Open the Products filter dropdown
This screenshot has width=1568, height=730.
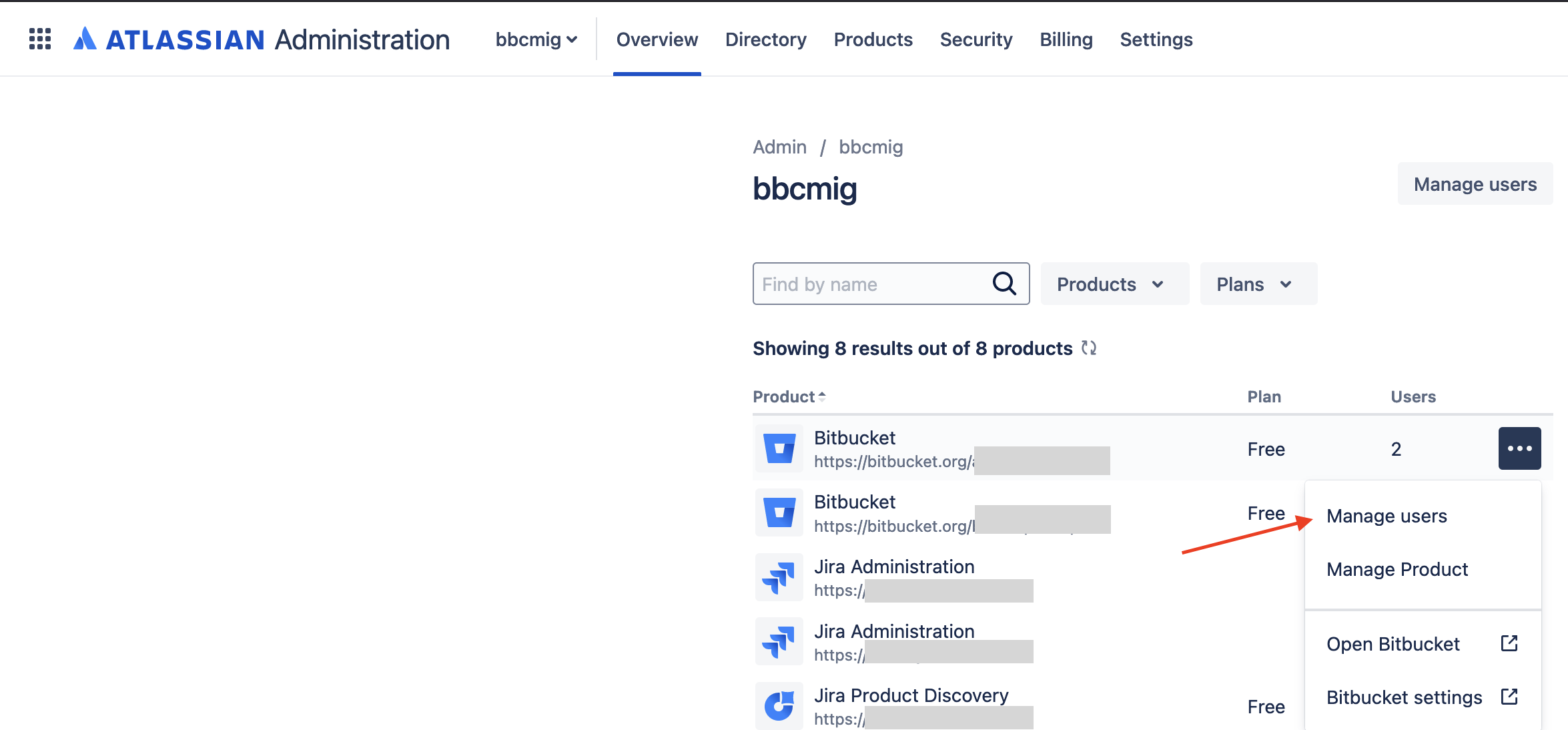click(1114, 284)
